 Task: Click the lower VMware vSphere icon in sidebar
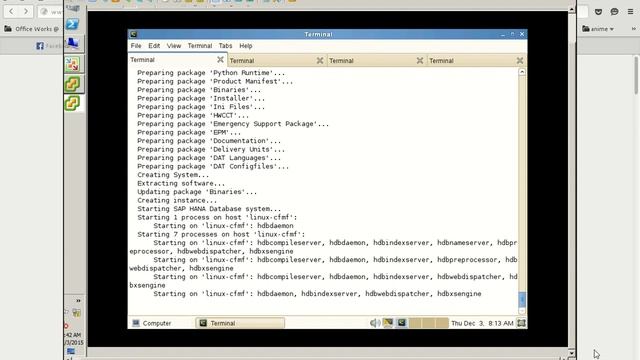(73, 103)
